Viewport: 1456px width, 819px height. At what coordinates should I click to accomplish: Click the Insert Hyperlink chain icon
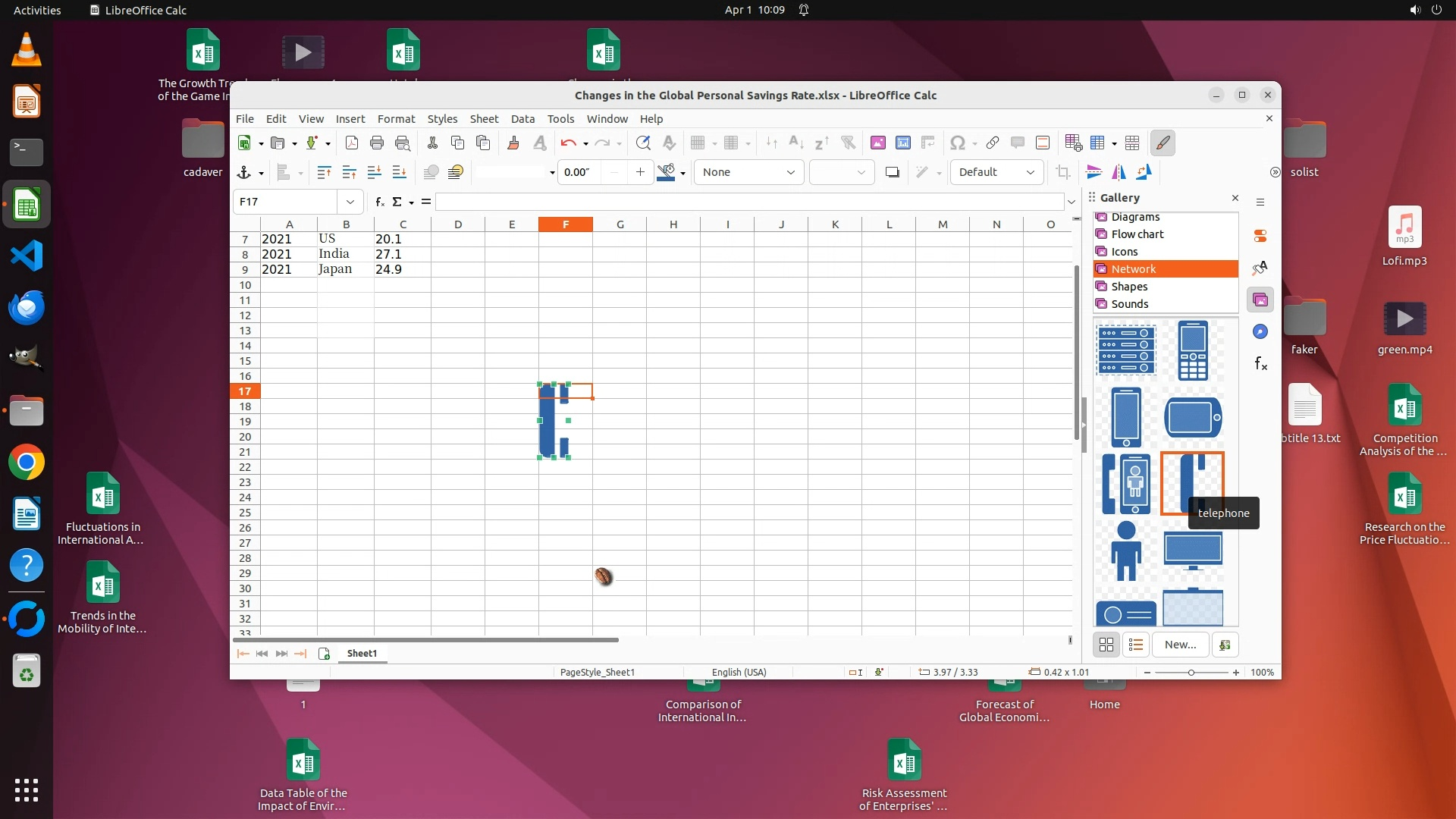click(993, 143)
